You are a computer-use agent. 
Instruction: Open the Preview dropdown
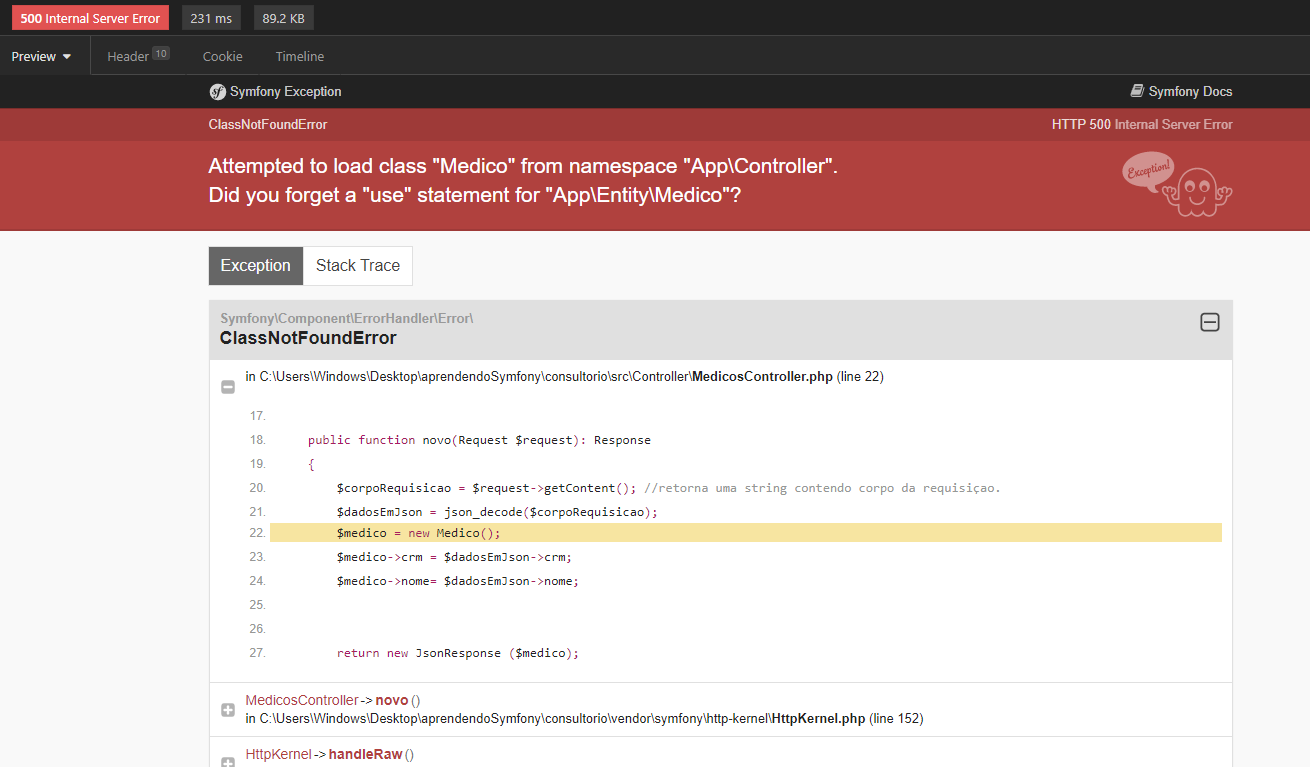pos(41,57)
